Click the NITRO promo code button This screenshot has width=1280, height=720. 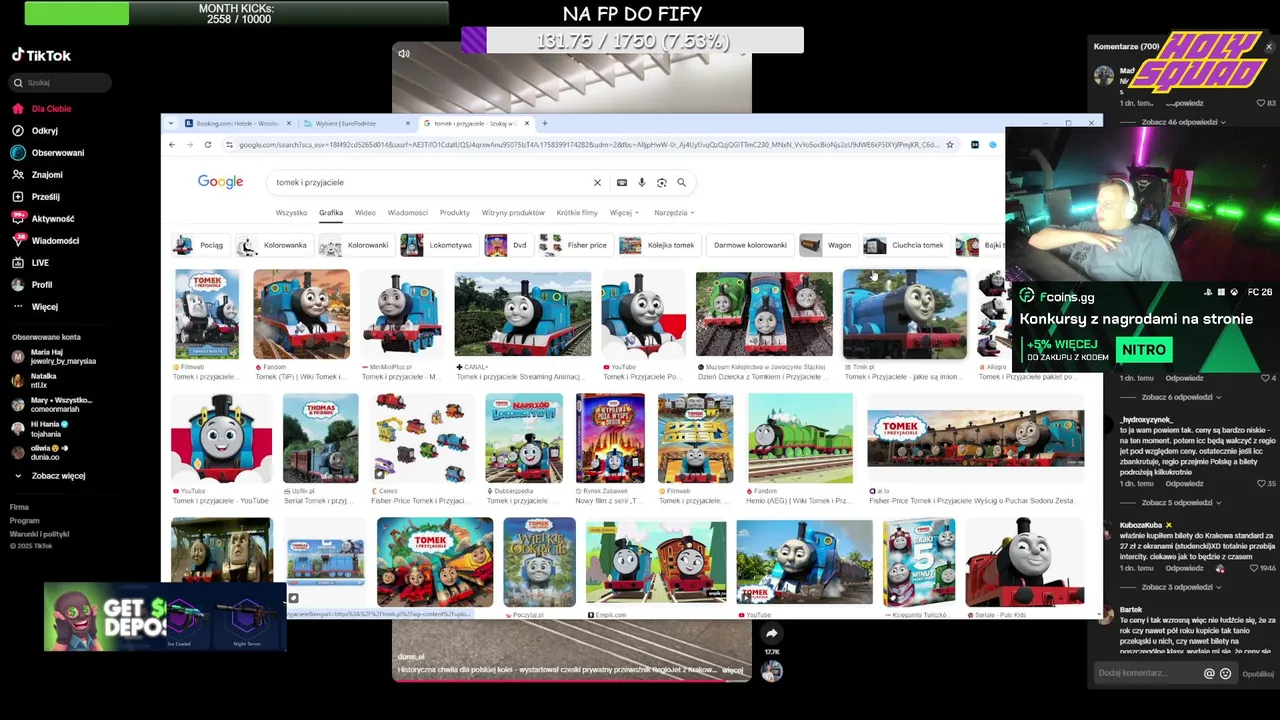click(x=1143, y=350)
